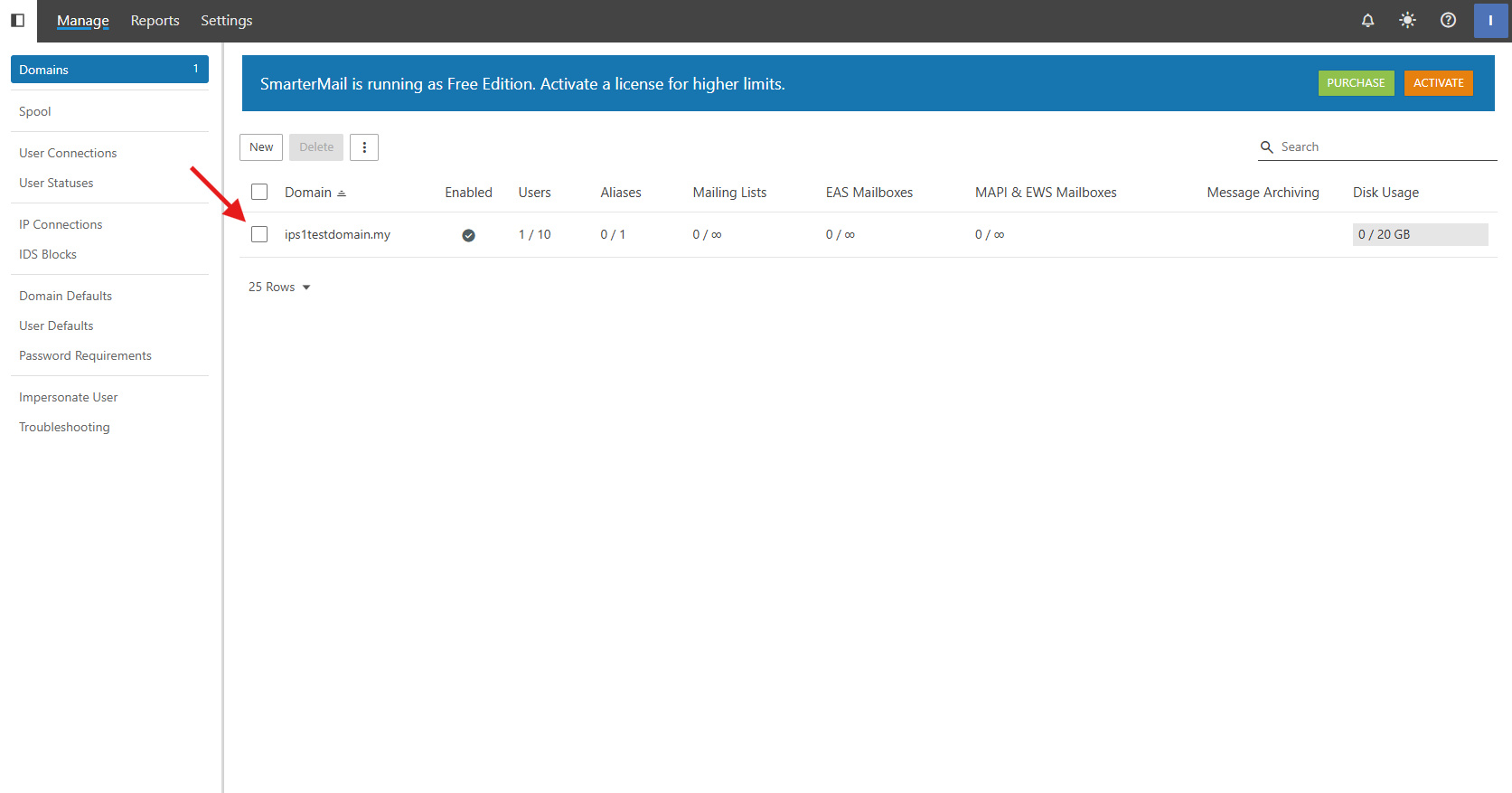This screenshot has height=793, width=1512.
Task: Expand the 25 Rows dropdown
Action: 279,287
